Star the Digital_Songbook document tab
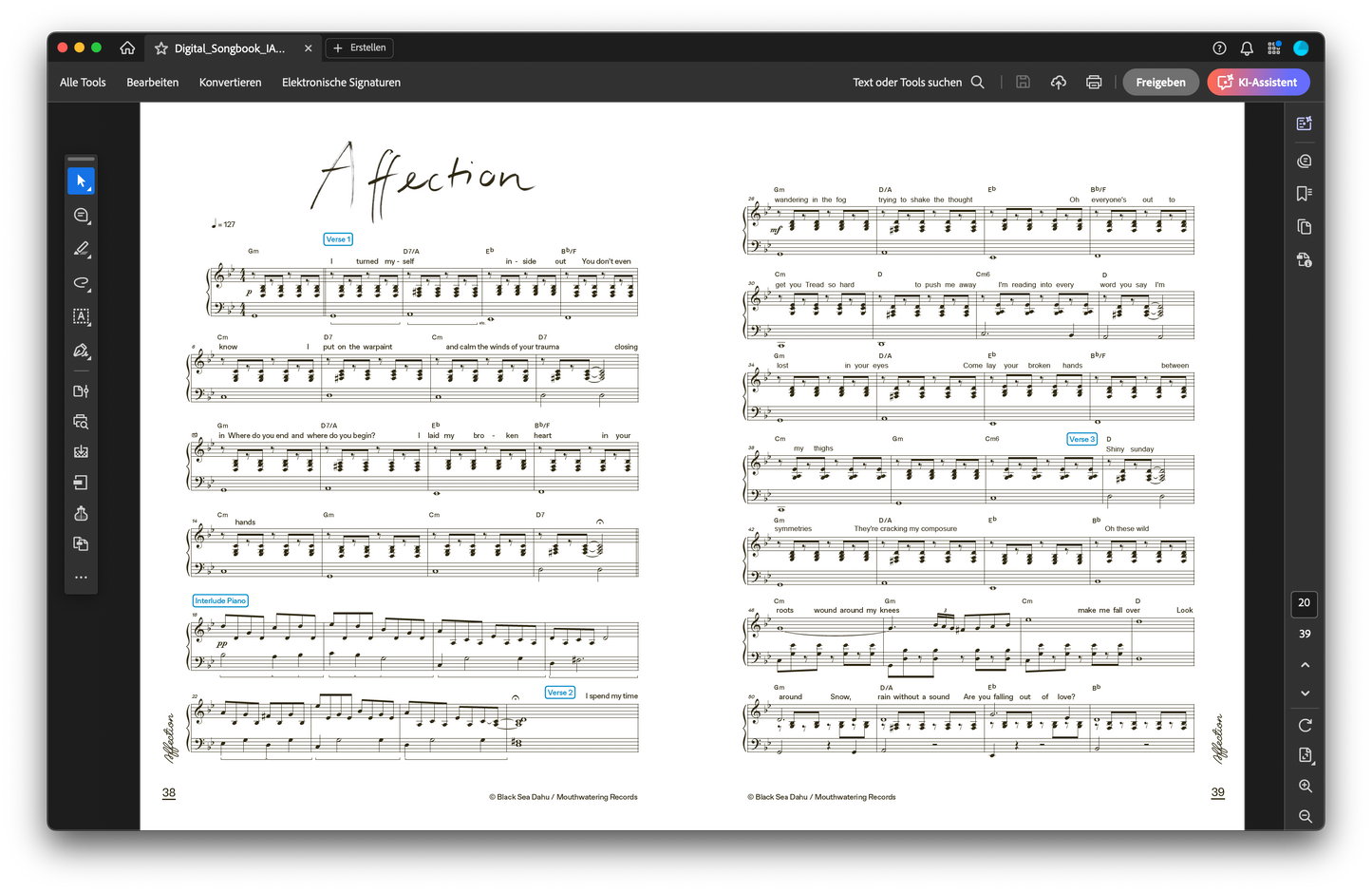 click(x=161, y=48)
